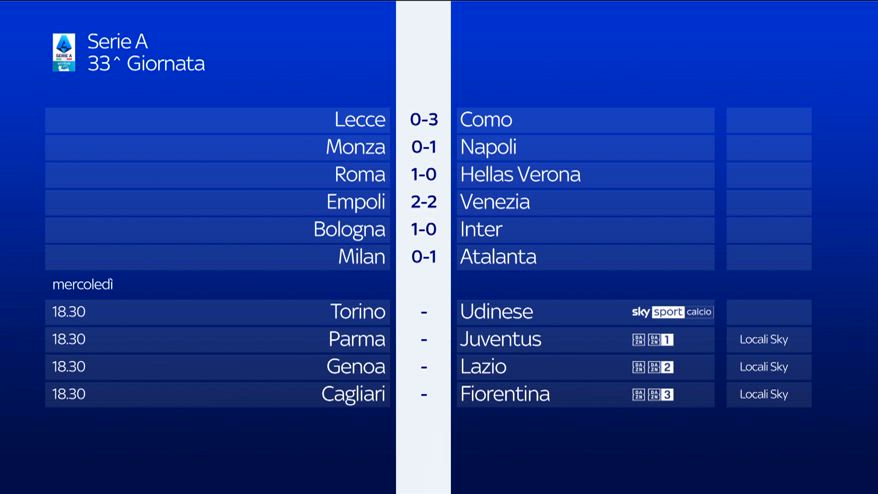Click the mercoledì day heading
878x494 pixels.
(83, 285)
